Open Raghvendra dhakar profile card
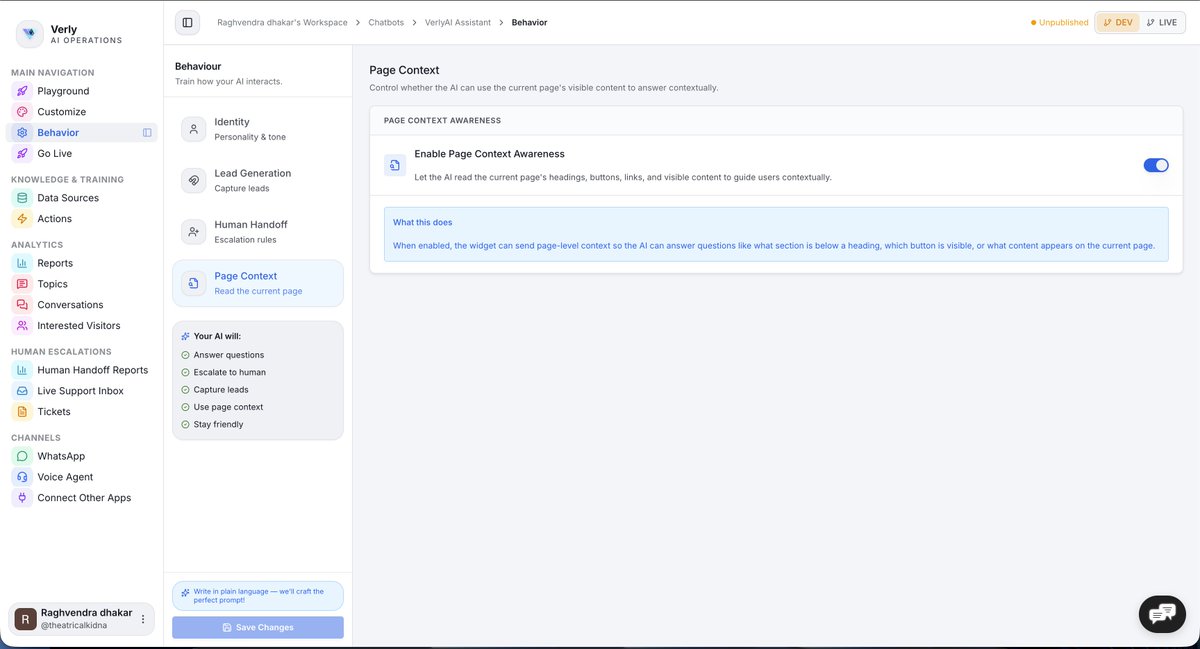Viewport: 1200px width, 649px height. pos(81,619)
